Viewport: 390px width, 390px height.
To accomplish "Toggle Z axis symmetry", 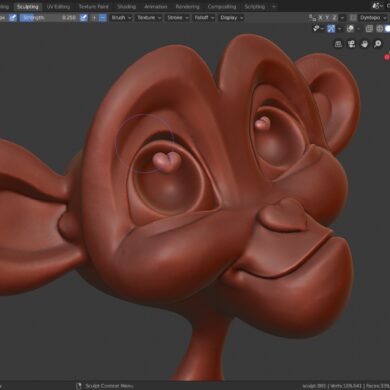I will coord(334,18).
